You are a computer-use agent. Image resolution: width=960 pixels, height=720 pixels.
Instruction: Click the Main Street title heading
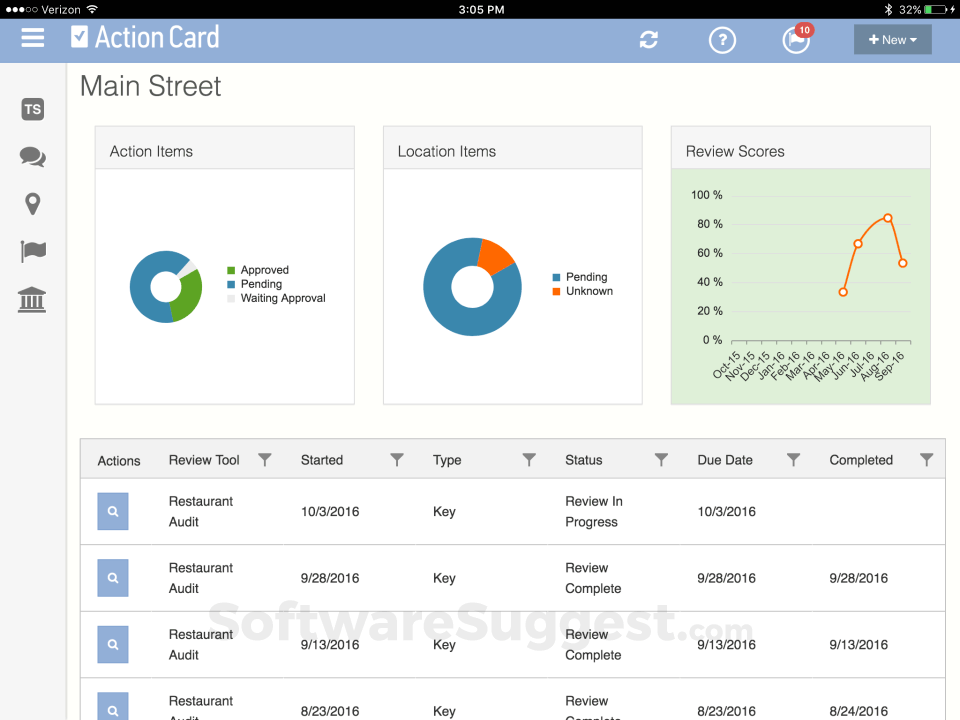150,87
